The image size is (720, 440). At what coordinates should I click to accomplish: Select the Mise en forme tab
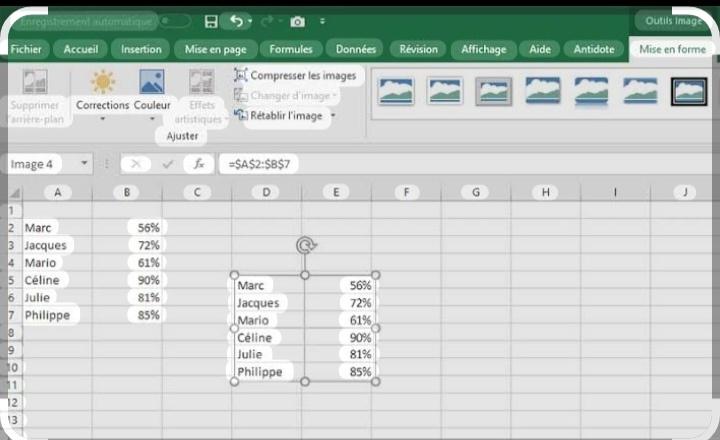(x=672, y=49)
